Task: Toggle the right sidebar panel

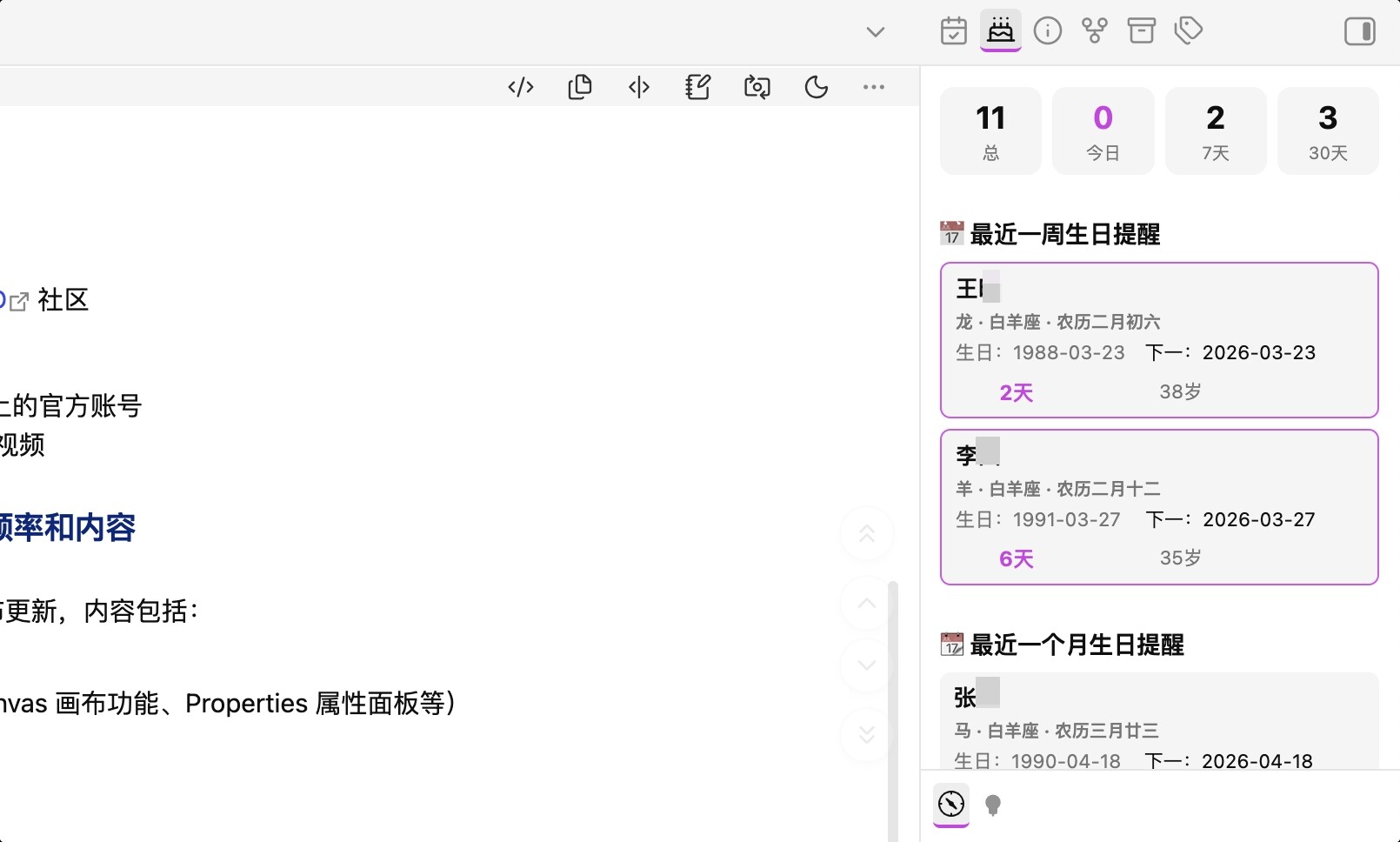Action: 1360,31
